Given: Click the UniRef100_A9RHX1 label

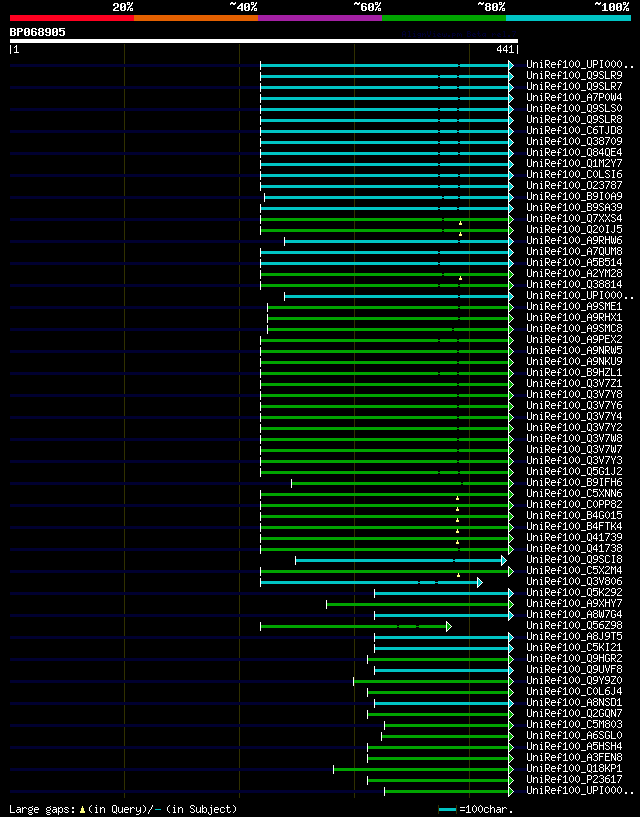Looking at the screenshot, I should [x=574, y=317].
